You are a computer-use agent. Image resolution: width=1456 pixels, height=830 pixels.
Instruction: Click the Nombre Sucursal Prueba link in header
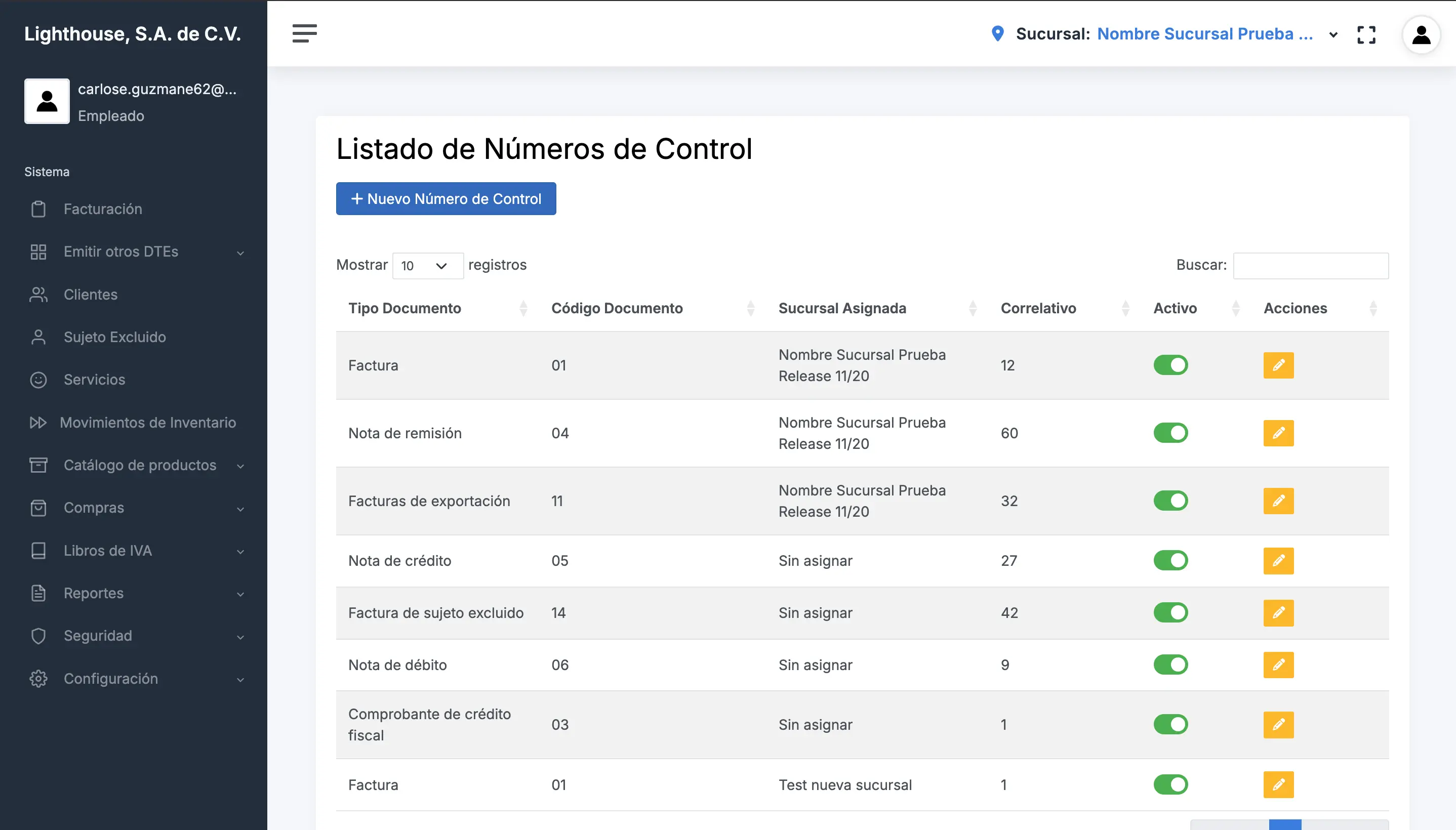(1204, 33)
